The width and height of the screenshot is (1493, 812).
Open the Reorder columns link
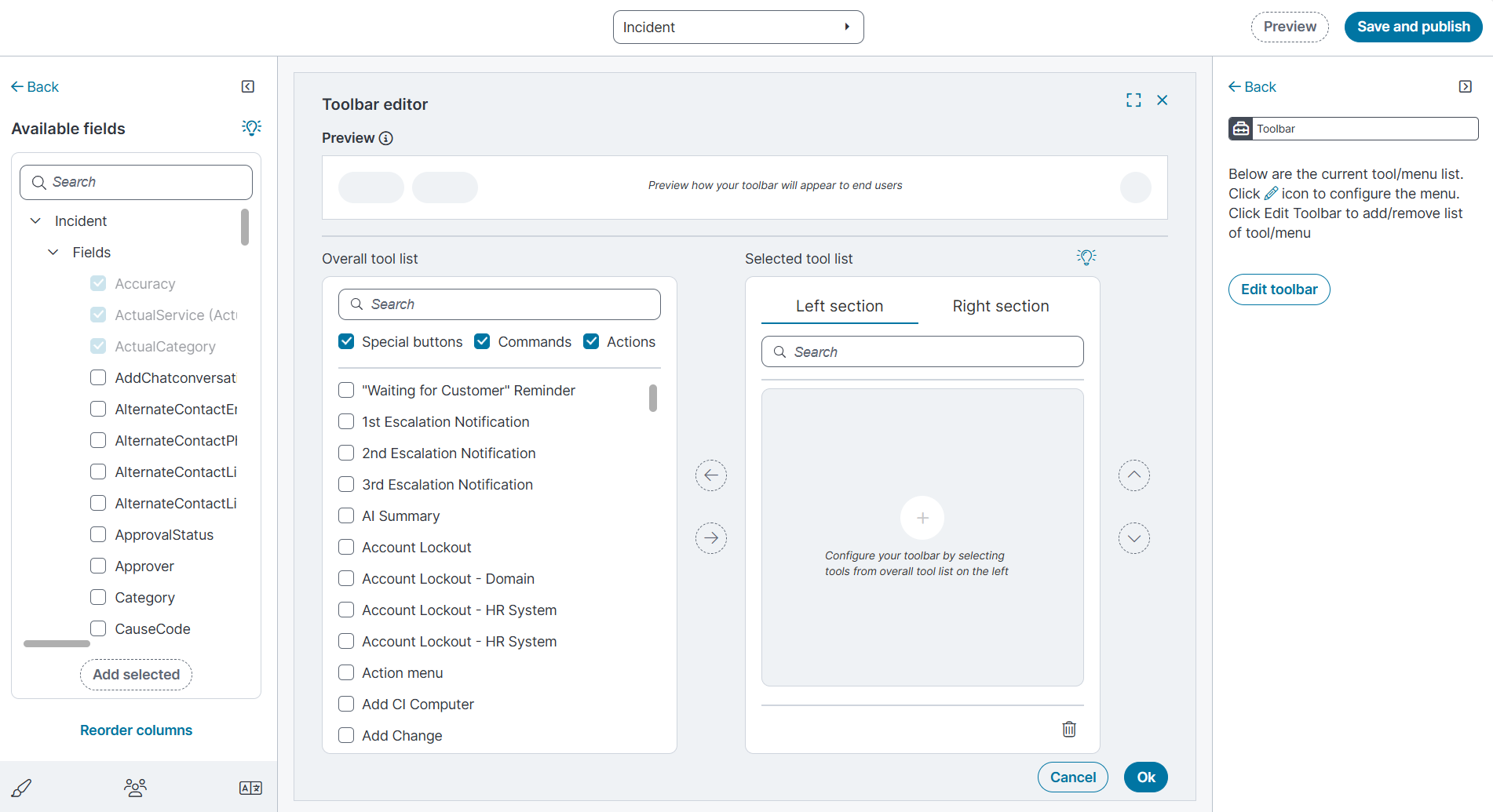[x=136, y=730]
